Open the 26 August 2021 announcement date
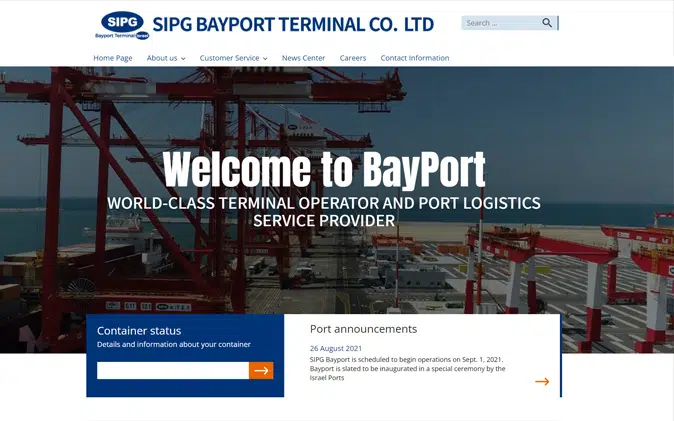 (x=336, y=348)
